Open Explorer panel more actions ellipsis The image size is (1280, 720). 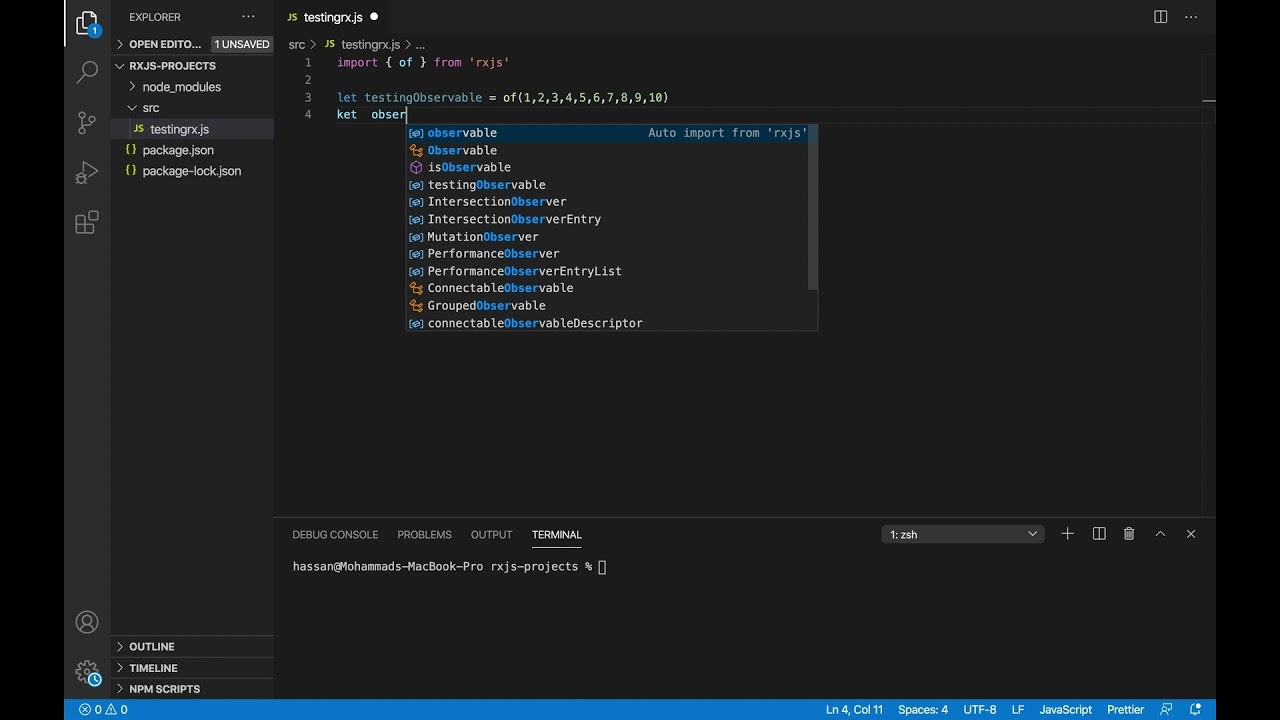248,17
